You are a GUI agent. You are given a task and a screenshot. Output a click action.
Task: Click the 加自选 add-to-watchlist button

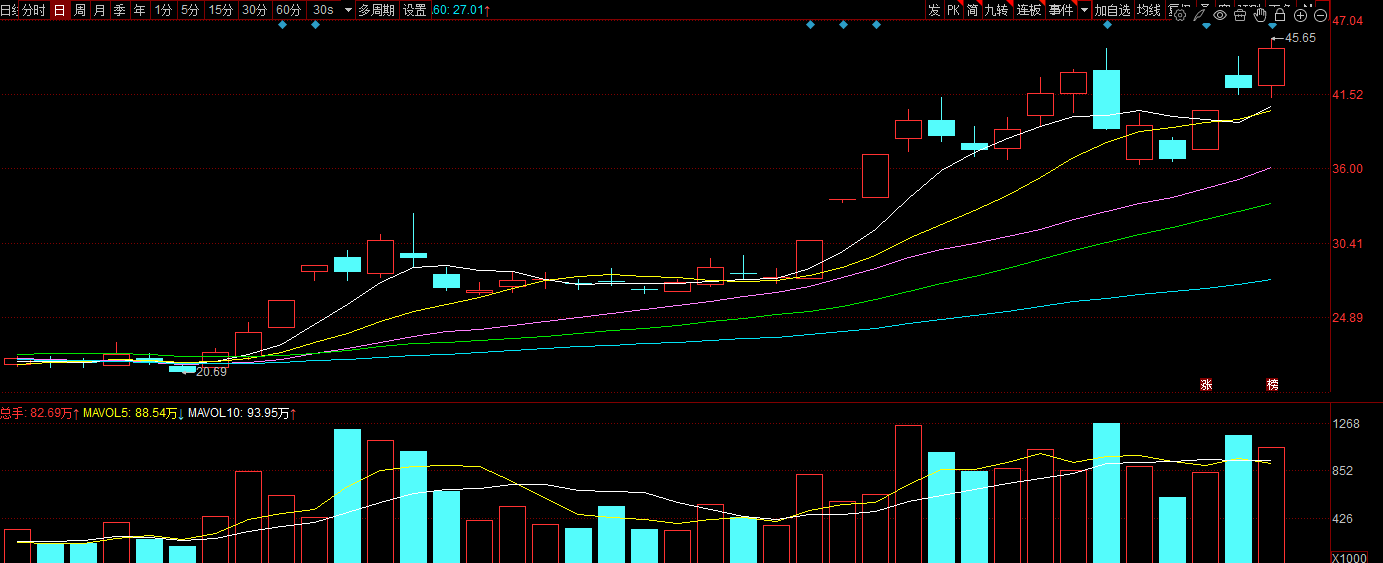pyautogui.click(x=1112, y=10)
